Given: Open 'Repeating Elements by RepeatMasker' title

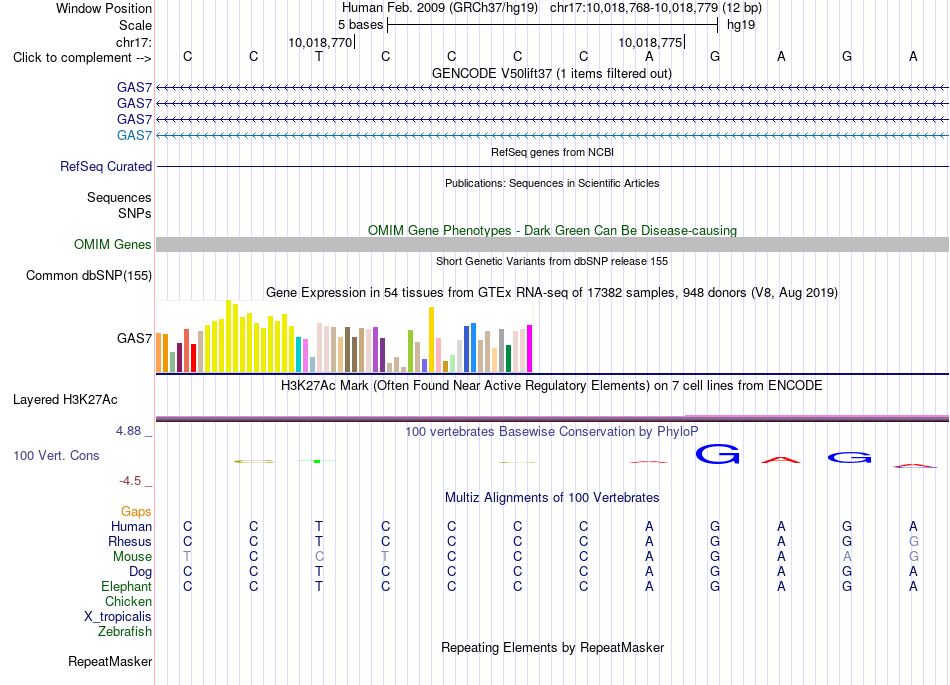Looking at the screenshot, I should (553, 647).
